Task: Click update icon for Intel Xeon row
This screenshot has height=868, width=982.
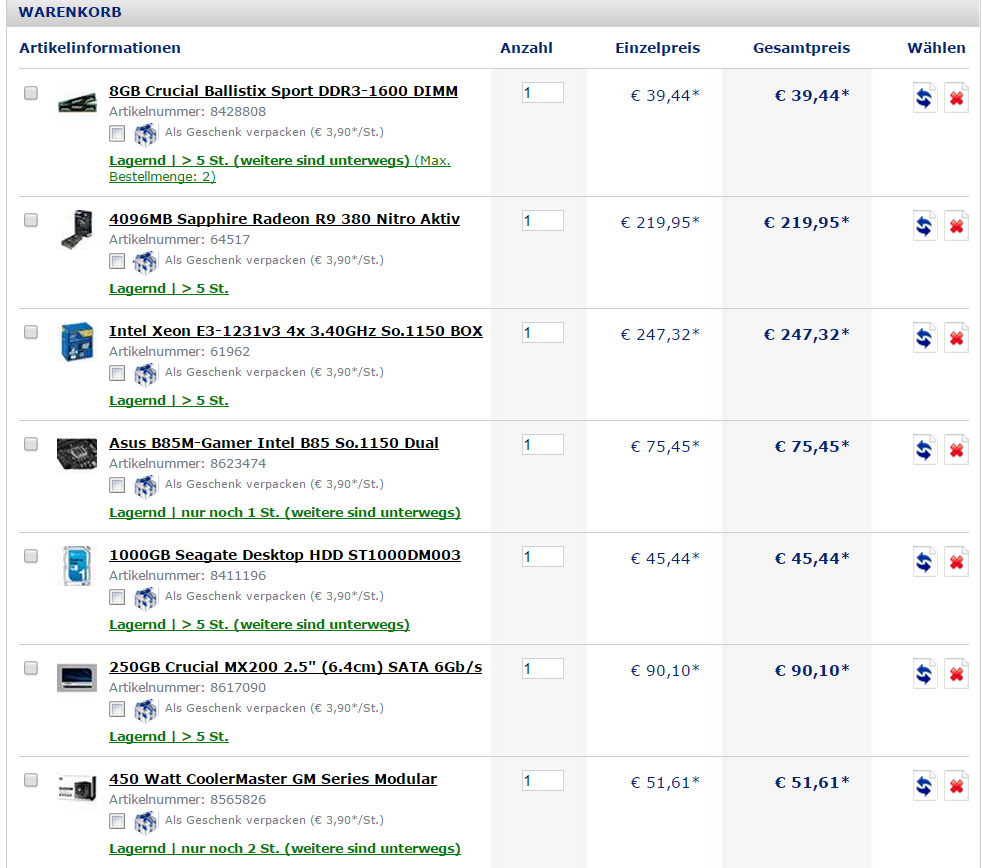Action: (x=924, y=338)
